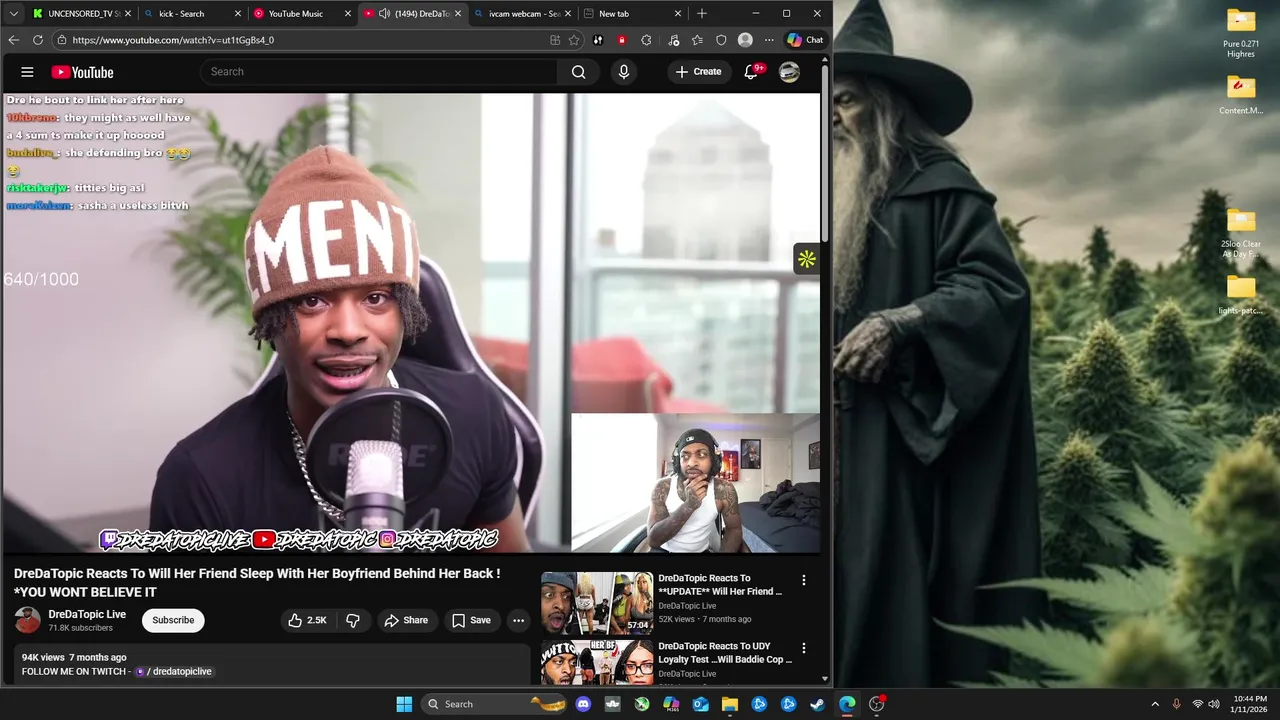The width and height of the screenshot is (1280, 720).
Task: Open the Edge settings ellipsis menu
Action: (769, 40)
